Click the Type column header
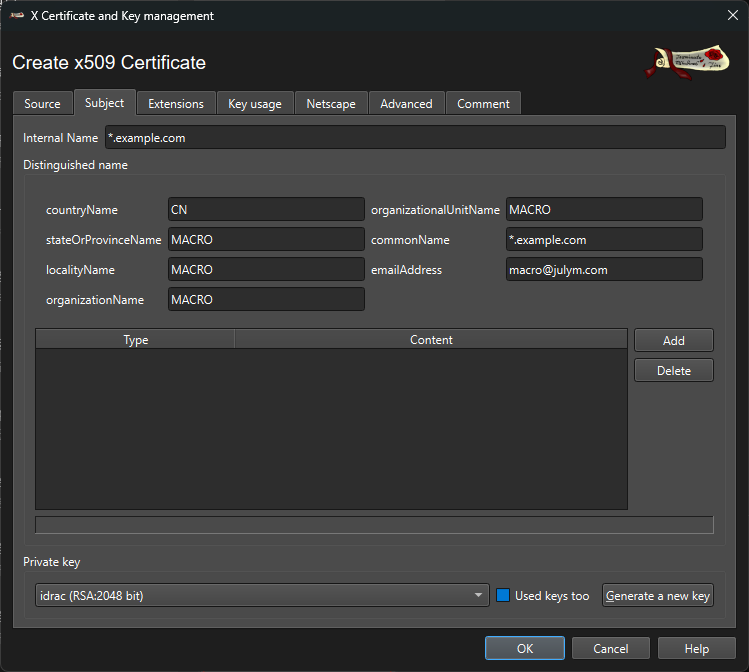 pos(135,340)
